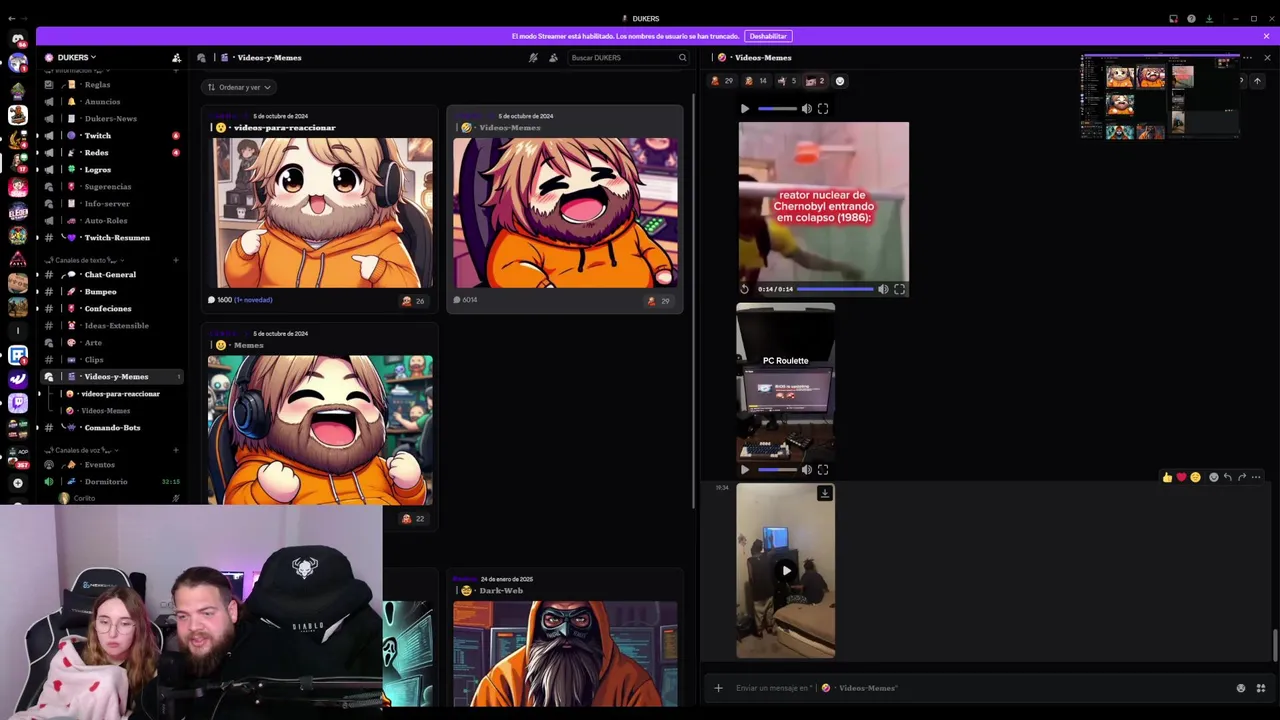This screenshot has height=720, width=1280.
Task: Toggle the member list icon
Action: (553, 58)
